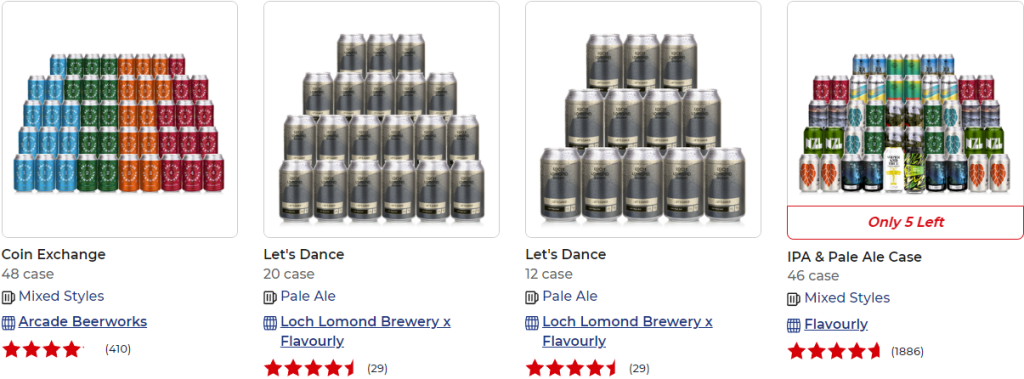Click barrel icon next to Arcade Beerworks
This screenshot has height=379, width=1024.
(x=8, y=322)
